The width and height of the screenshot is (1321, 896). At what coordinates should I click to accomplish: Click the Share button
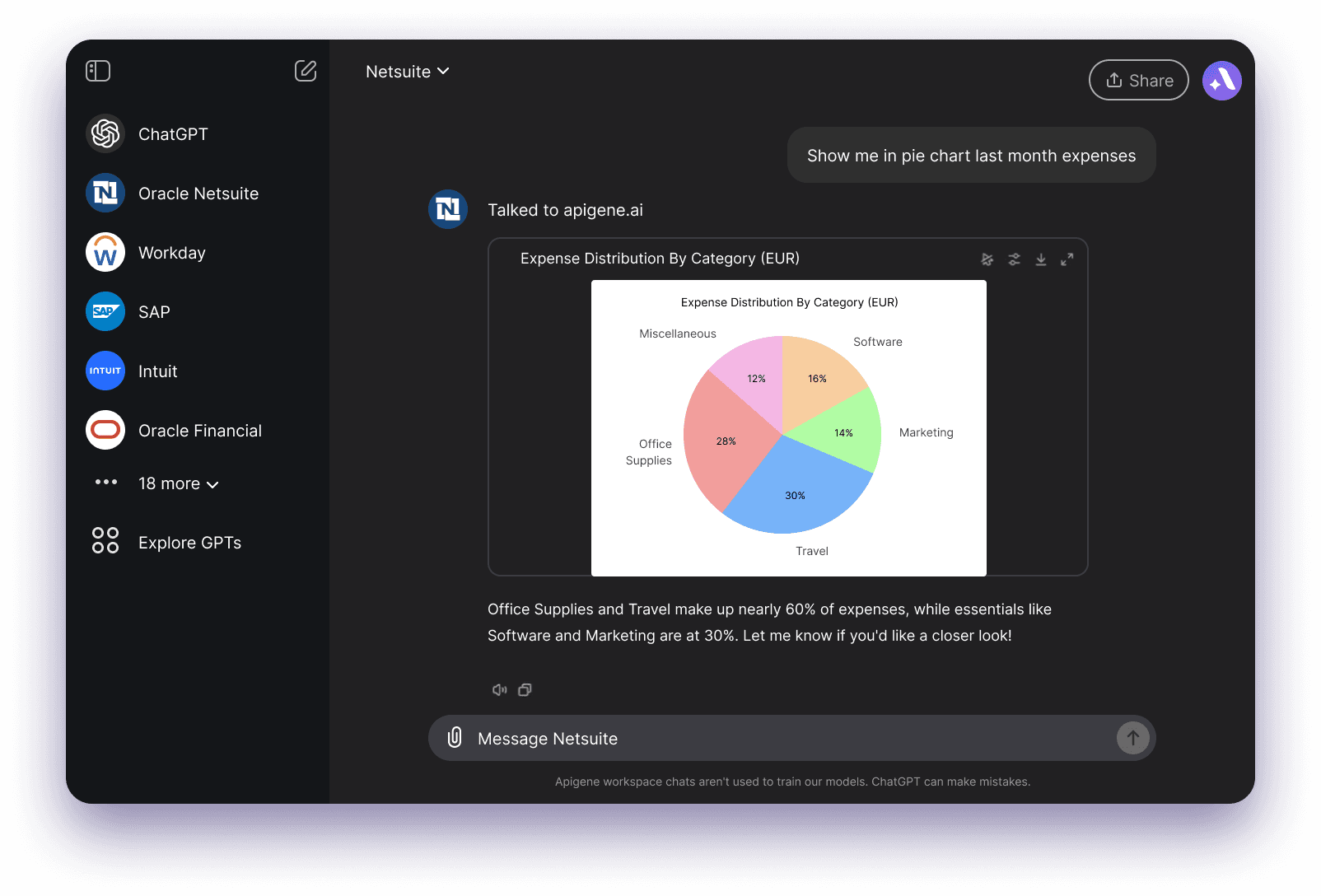click(x=1139, y=80)
